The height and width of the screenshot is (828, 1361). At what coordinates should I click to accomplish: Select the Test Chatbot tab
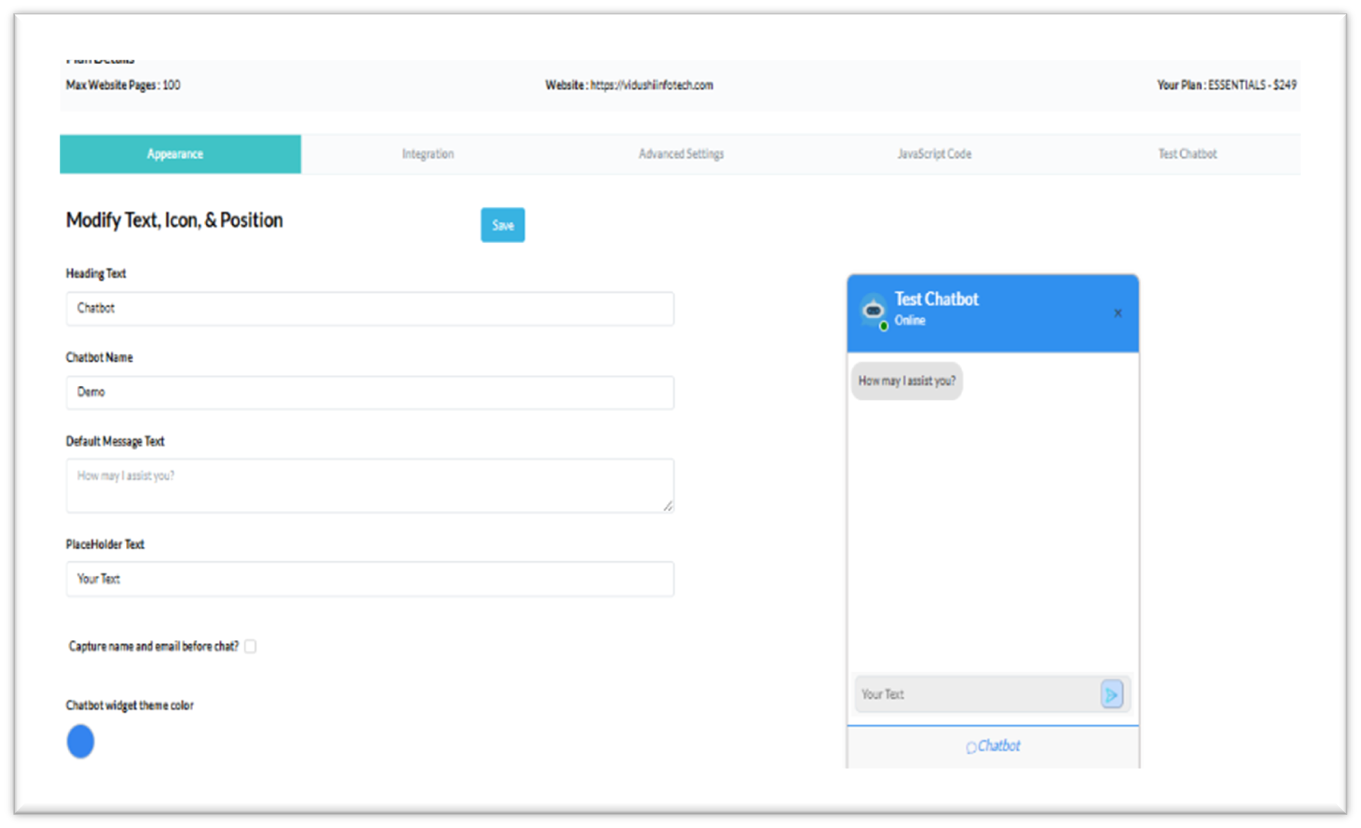pos(1187,154)
